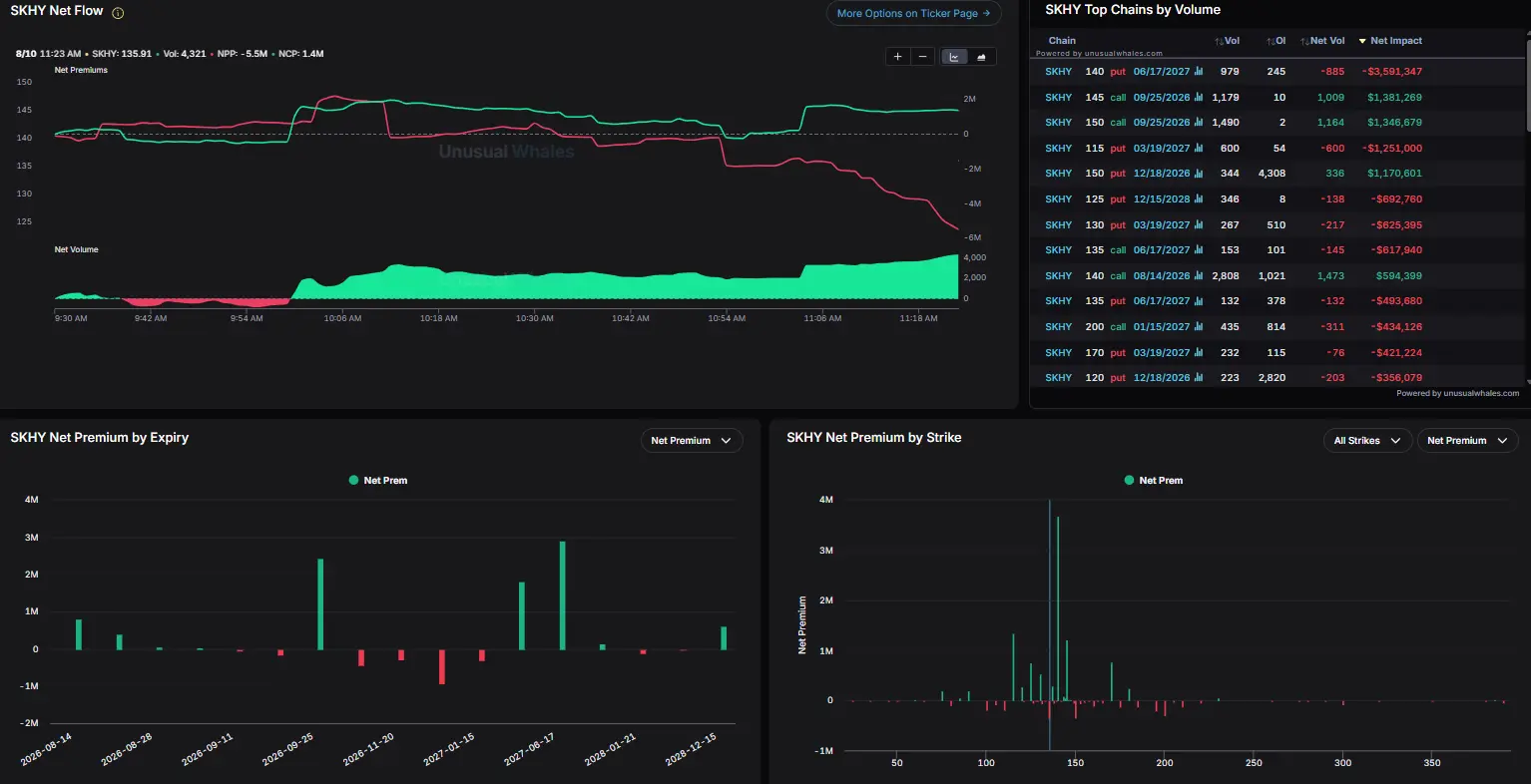Zoom out the net flow chart with minus
This screenshot has width=1531, height=784.
pos(923,57)
